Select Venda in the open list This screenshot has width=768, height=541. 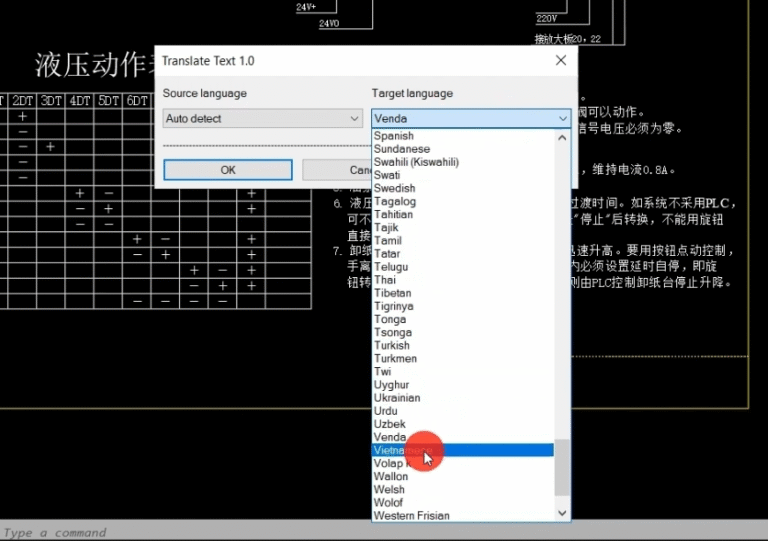pyautogui.click(x=463, y=437)
